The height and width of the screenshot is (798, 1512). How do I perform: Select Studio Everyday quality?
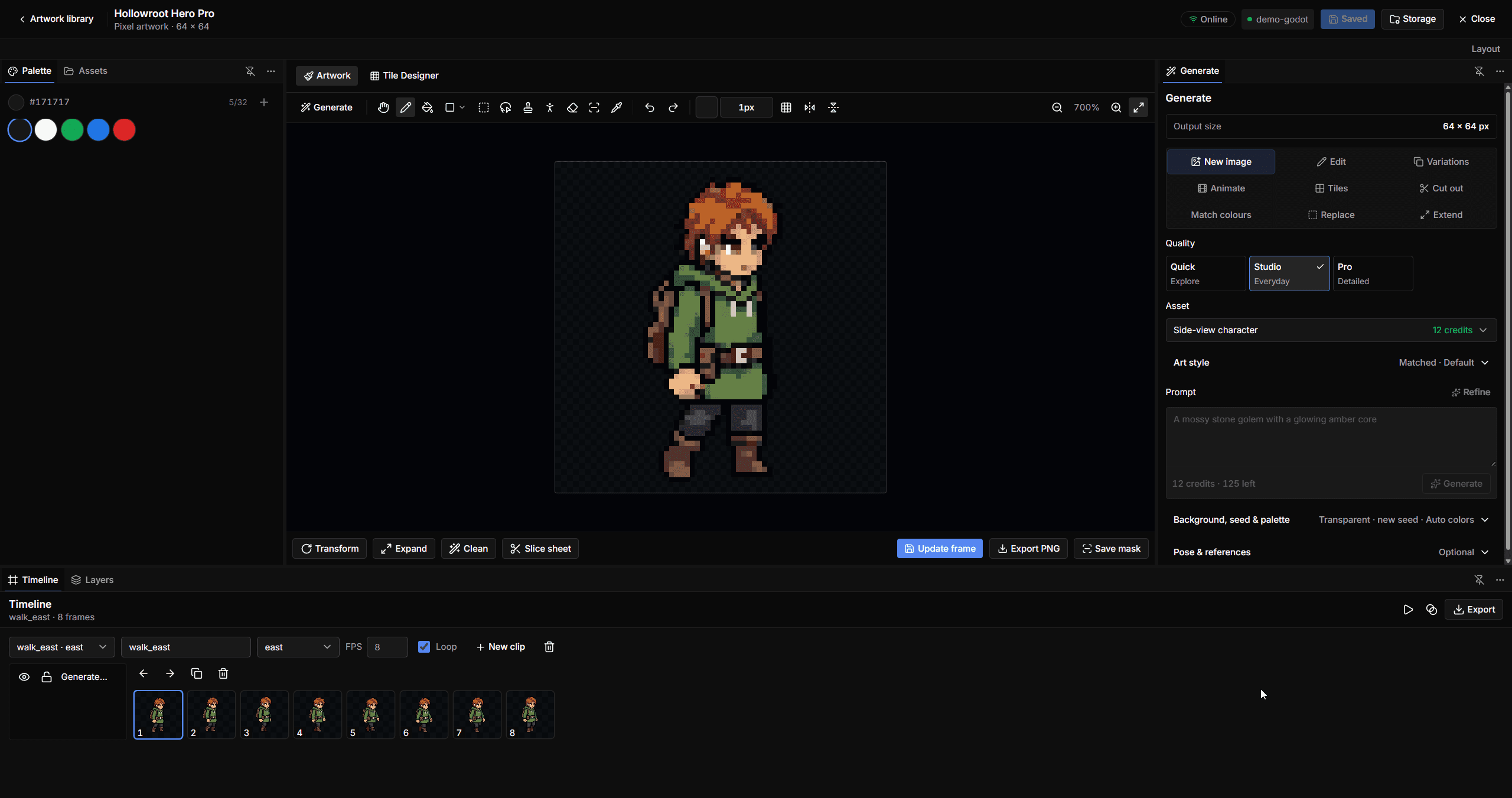pyautogui.click(x=1289, y=273)
